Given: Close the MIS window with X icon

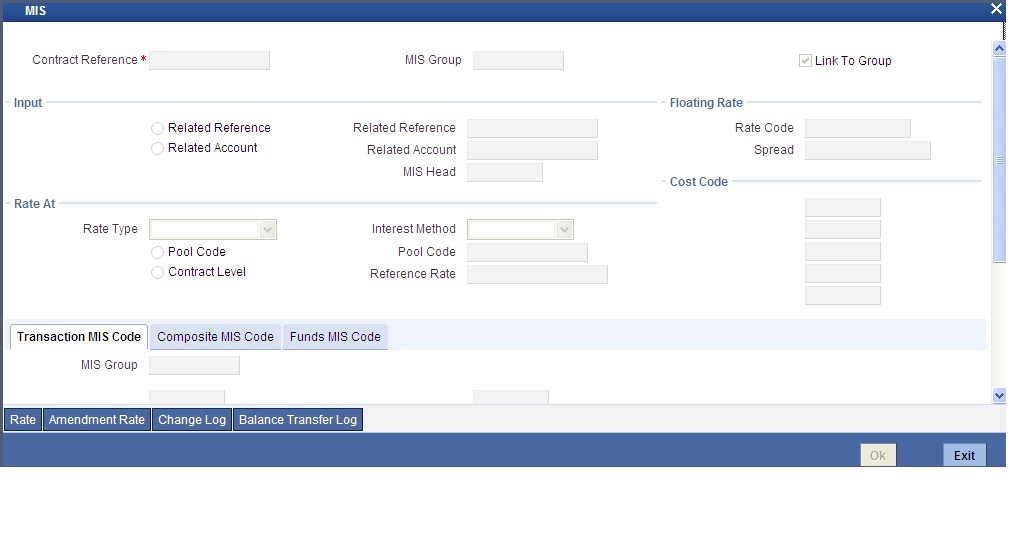Looking at the screenshot, I should point(996,9).
